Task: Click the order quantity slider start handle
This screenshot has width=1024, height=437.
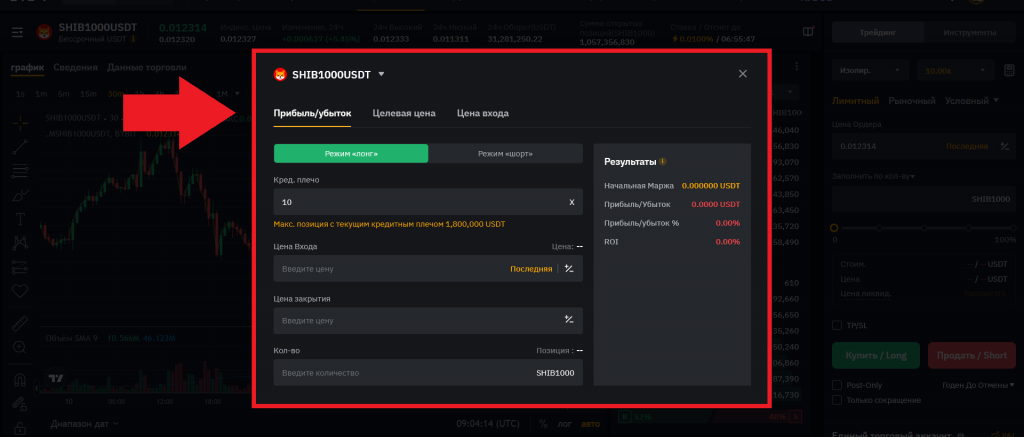Action: (x=834, y=228)
